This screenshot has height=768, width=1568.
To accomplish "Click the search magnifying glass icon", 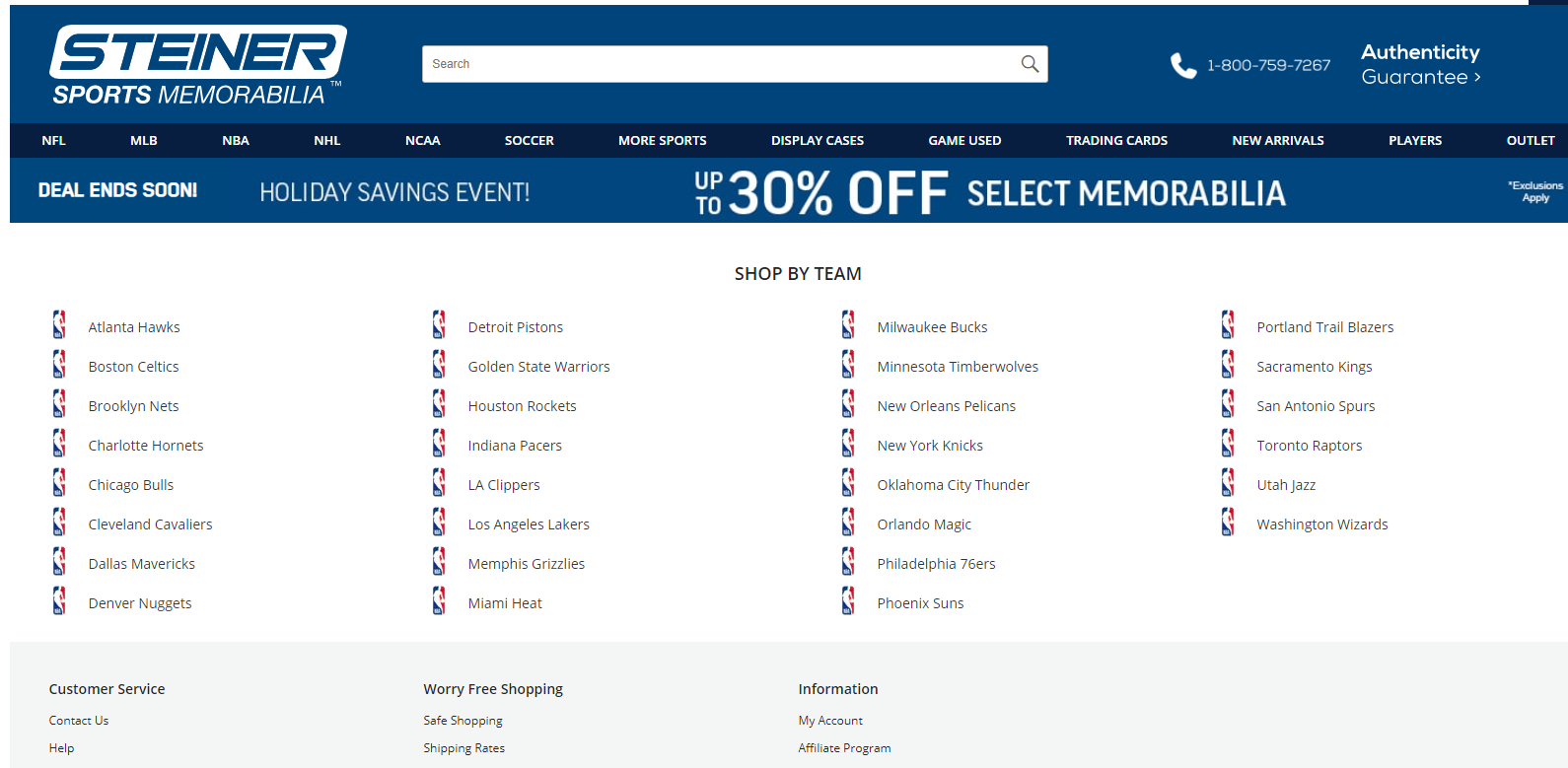I will [1030, 64].
